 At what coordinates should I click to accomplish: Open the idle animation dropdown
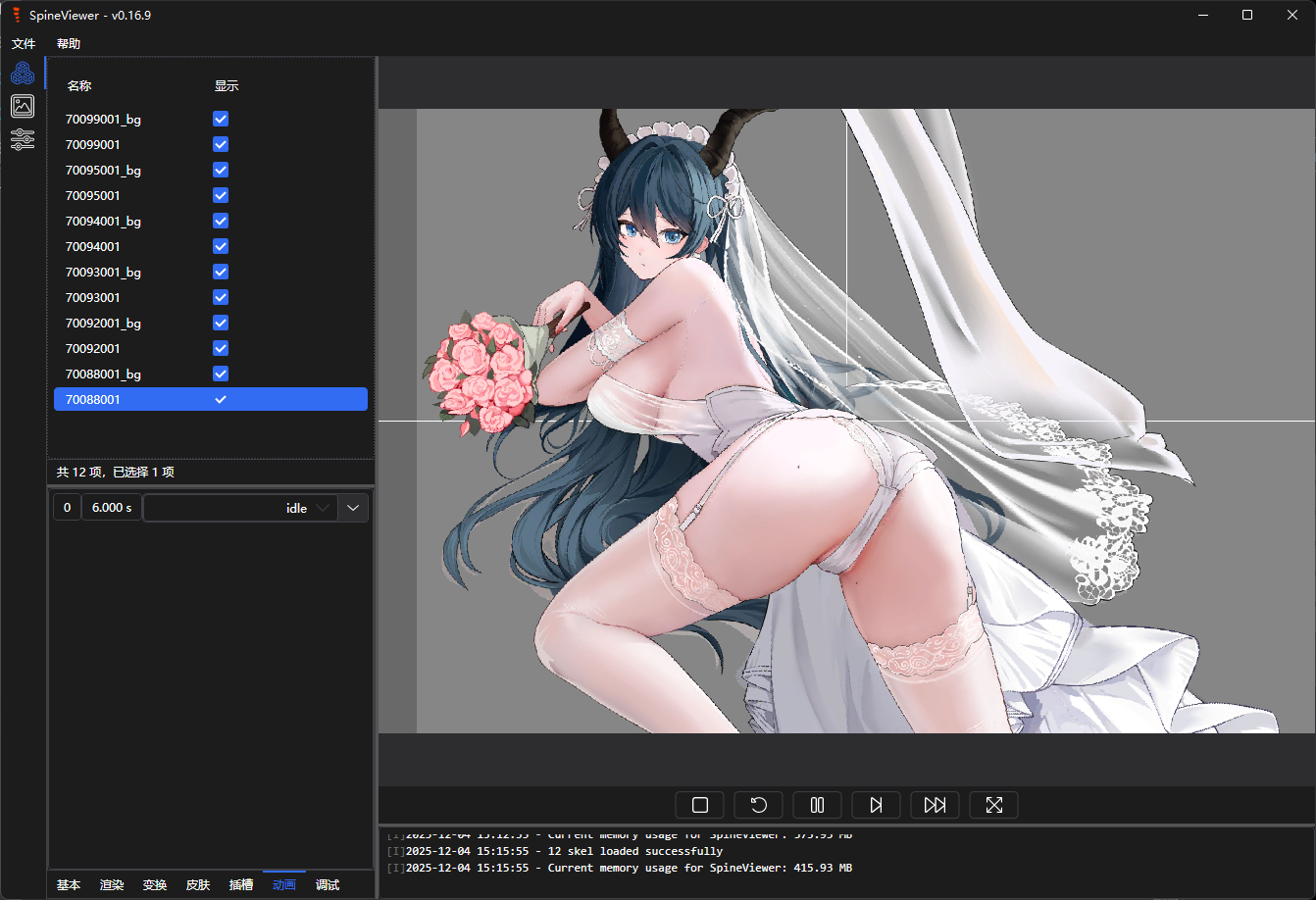click(240, 508)
